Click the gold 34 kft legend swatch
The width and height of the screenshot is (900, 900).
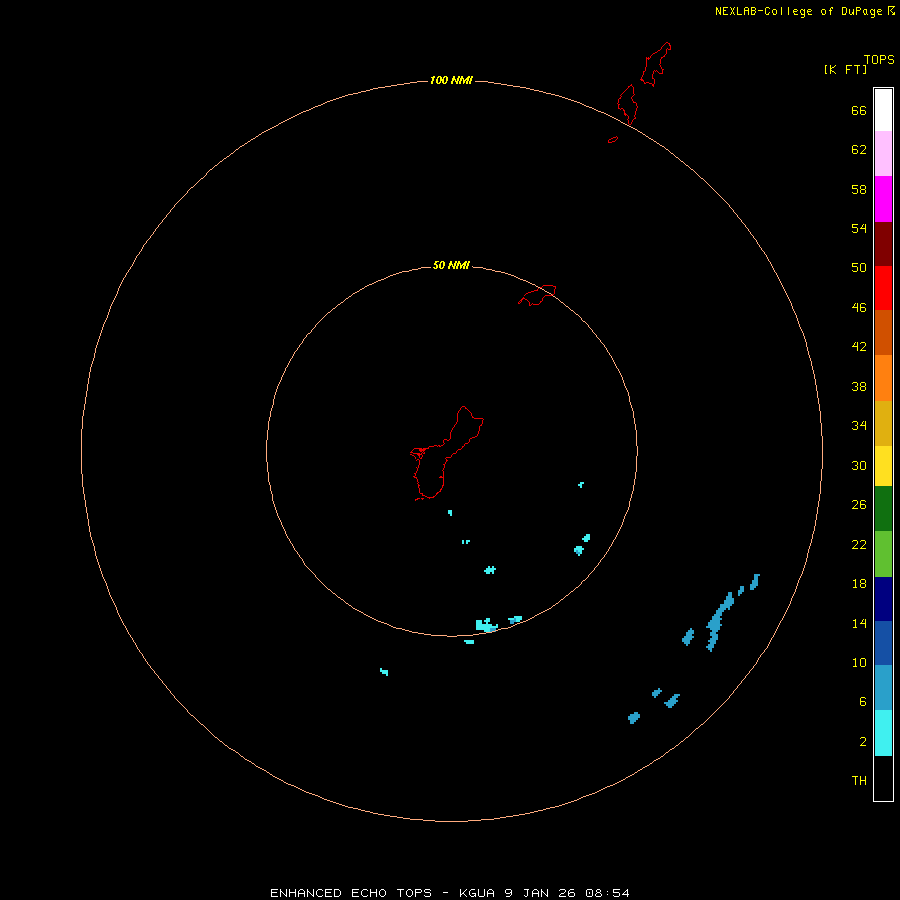coord(883,423)
